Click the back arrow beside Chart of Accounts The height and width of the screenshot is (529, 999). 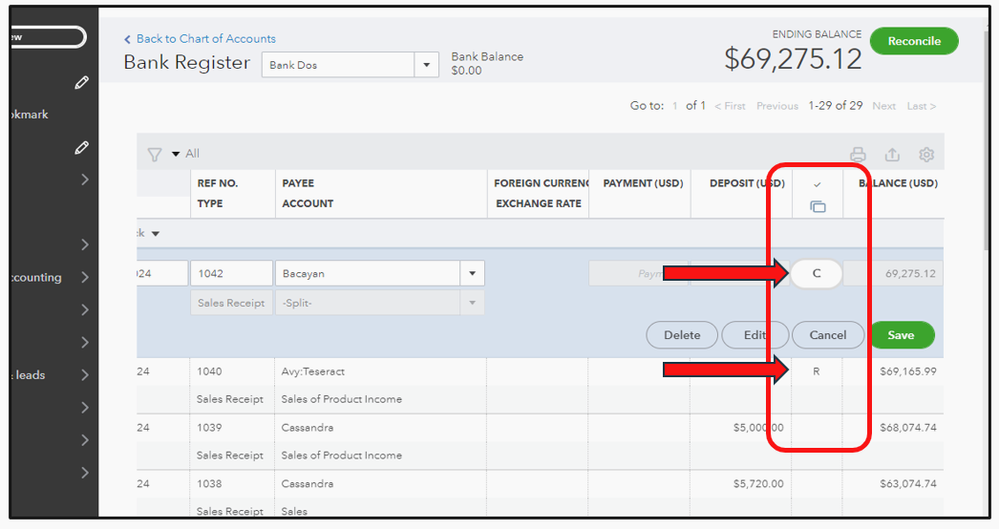[128, 39]
